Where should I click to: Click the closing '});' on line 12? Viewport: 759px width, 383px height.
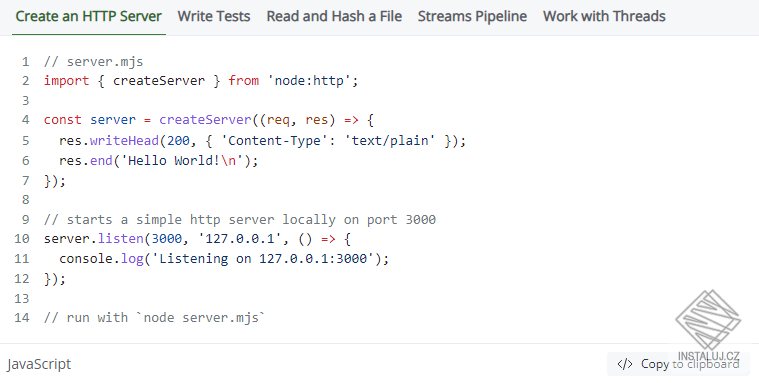pos(55,278)
